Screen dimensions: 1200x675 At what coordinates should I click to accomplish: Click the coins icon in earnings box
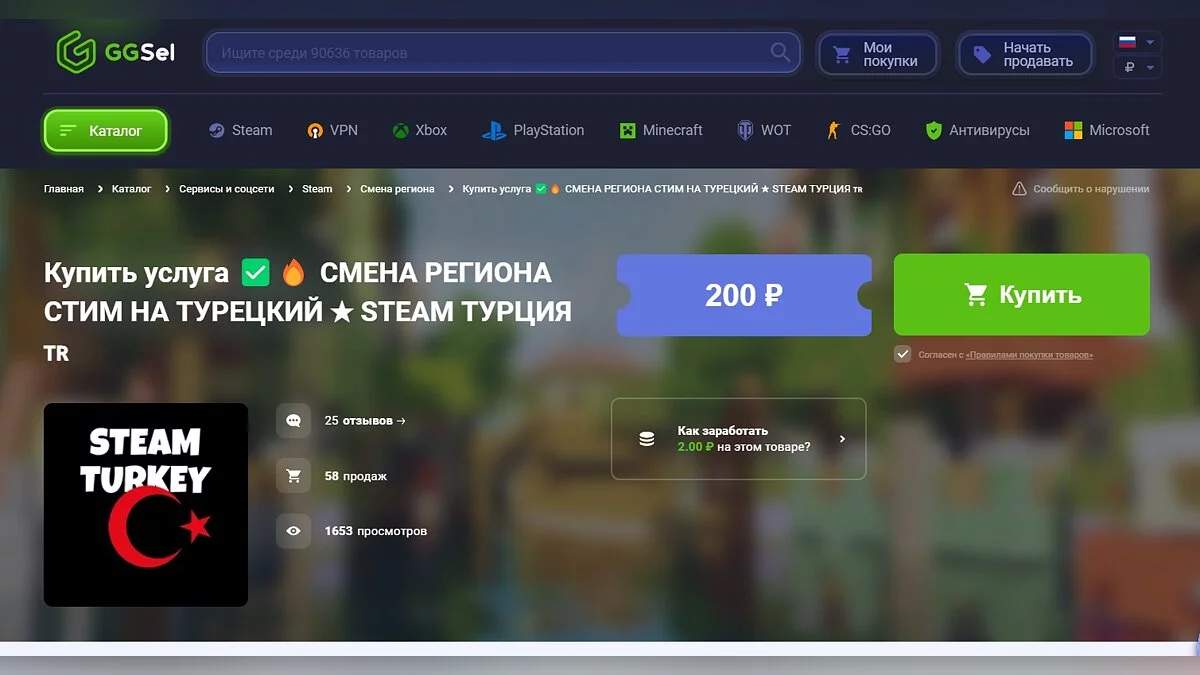click(647, 439)
